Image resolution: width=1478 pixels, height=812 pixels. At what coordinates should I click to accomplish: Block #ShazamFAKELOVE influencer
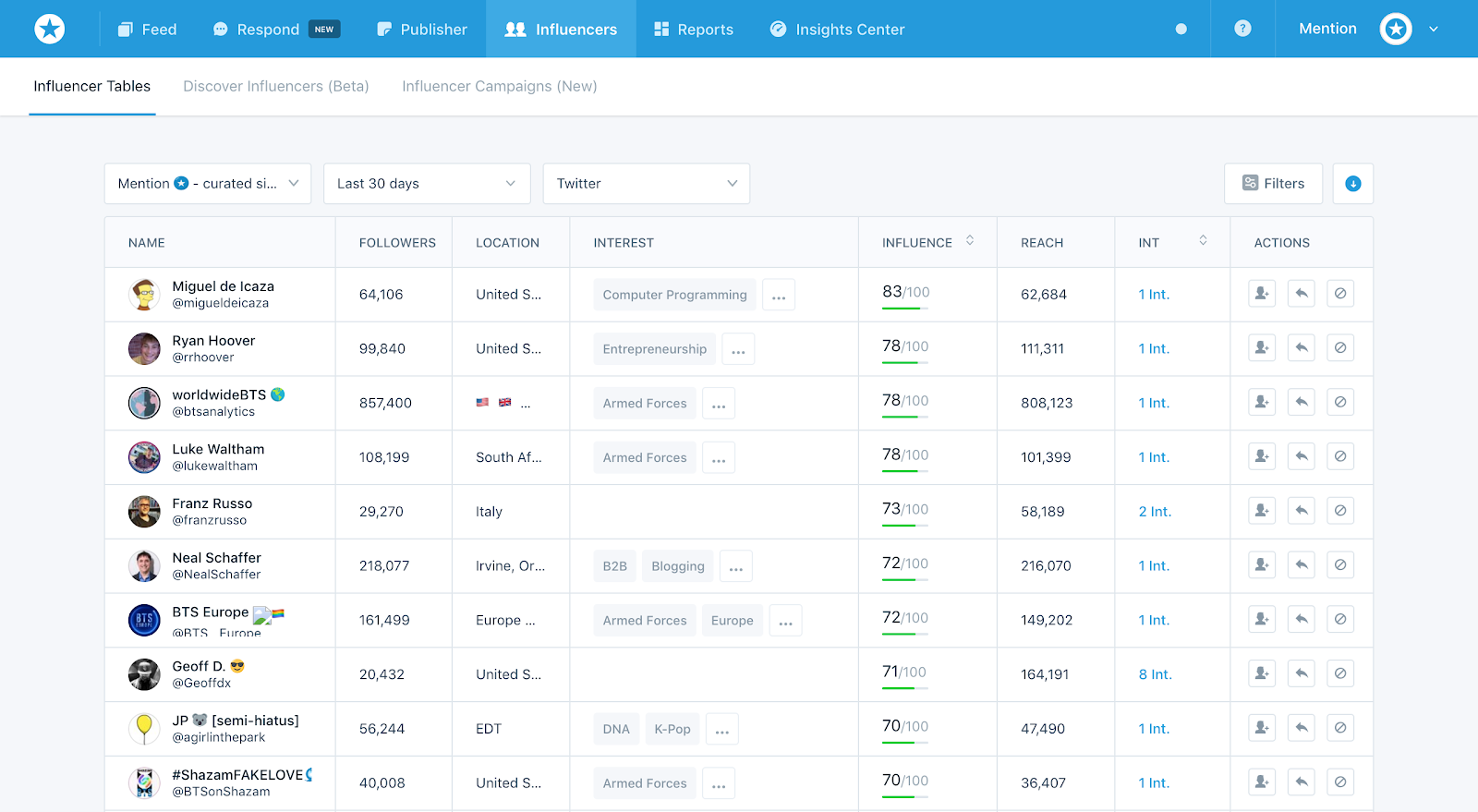1340,782
